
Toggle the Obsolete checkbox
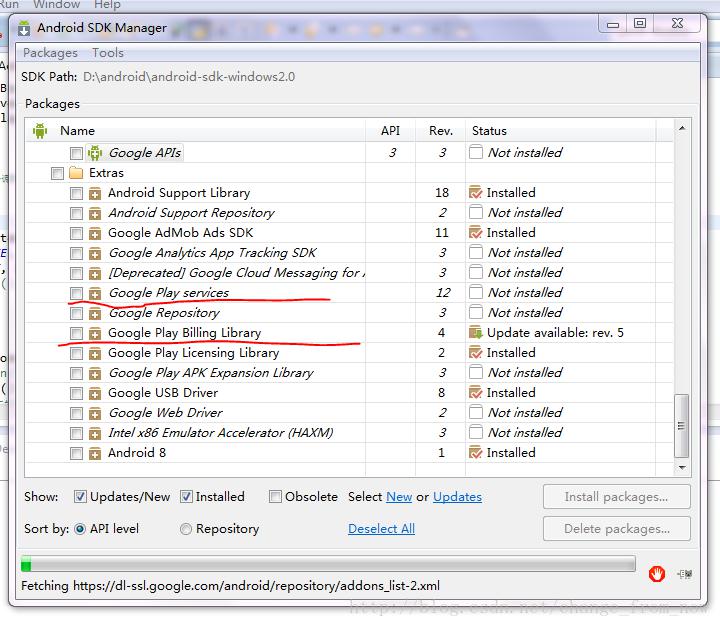tap(275, 497)
